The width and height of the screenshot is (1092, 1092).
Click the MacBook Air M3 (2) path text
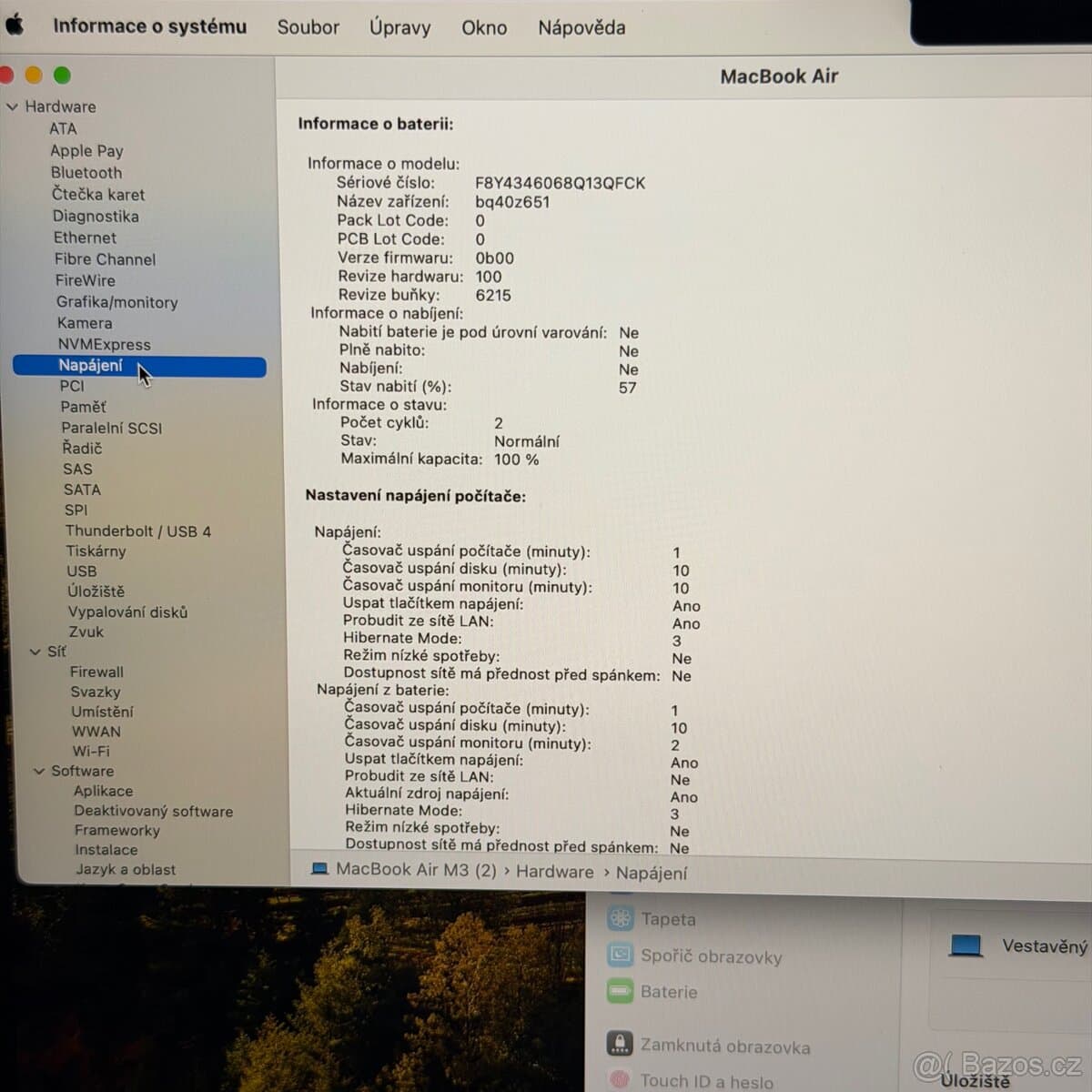[416, 870]
